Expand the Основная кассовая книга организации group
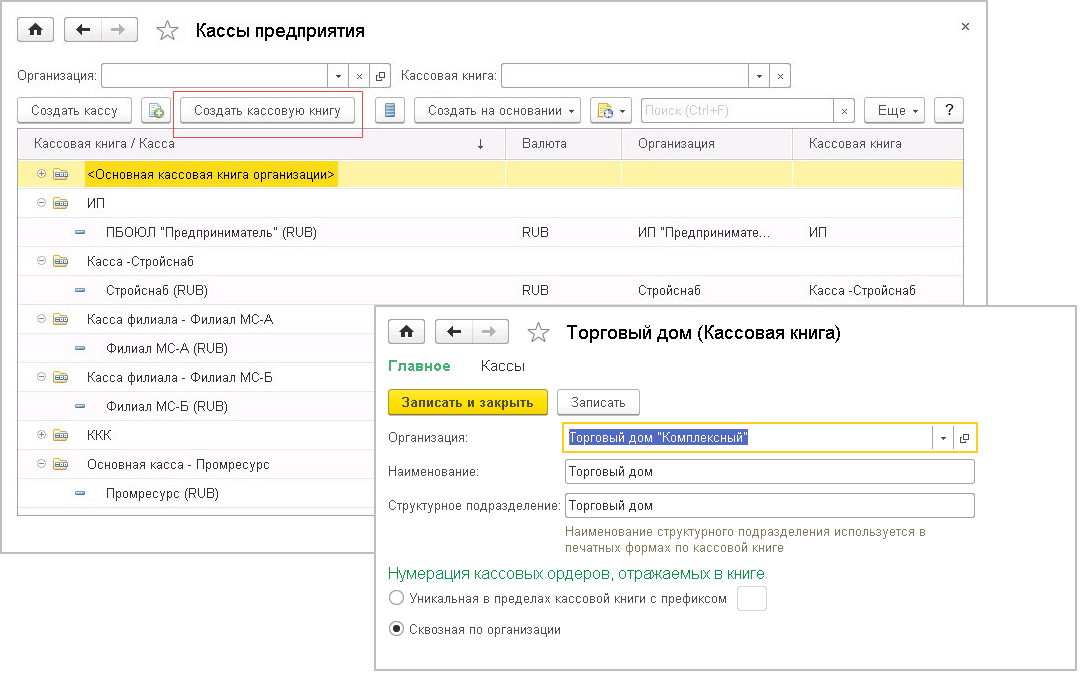The width and height of the screenshot is (1080, 679). [x=42, y=175]
